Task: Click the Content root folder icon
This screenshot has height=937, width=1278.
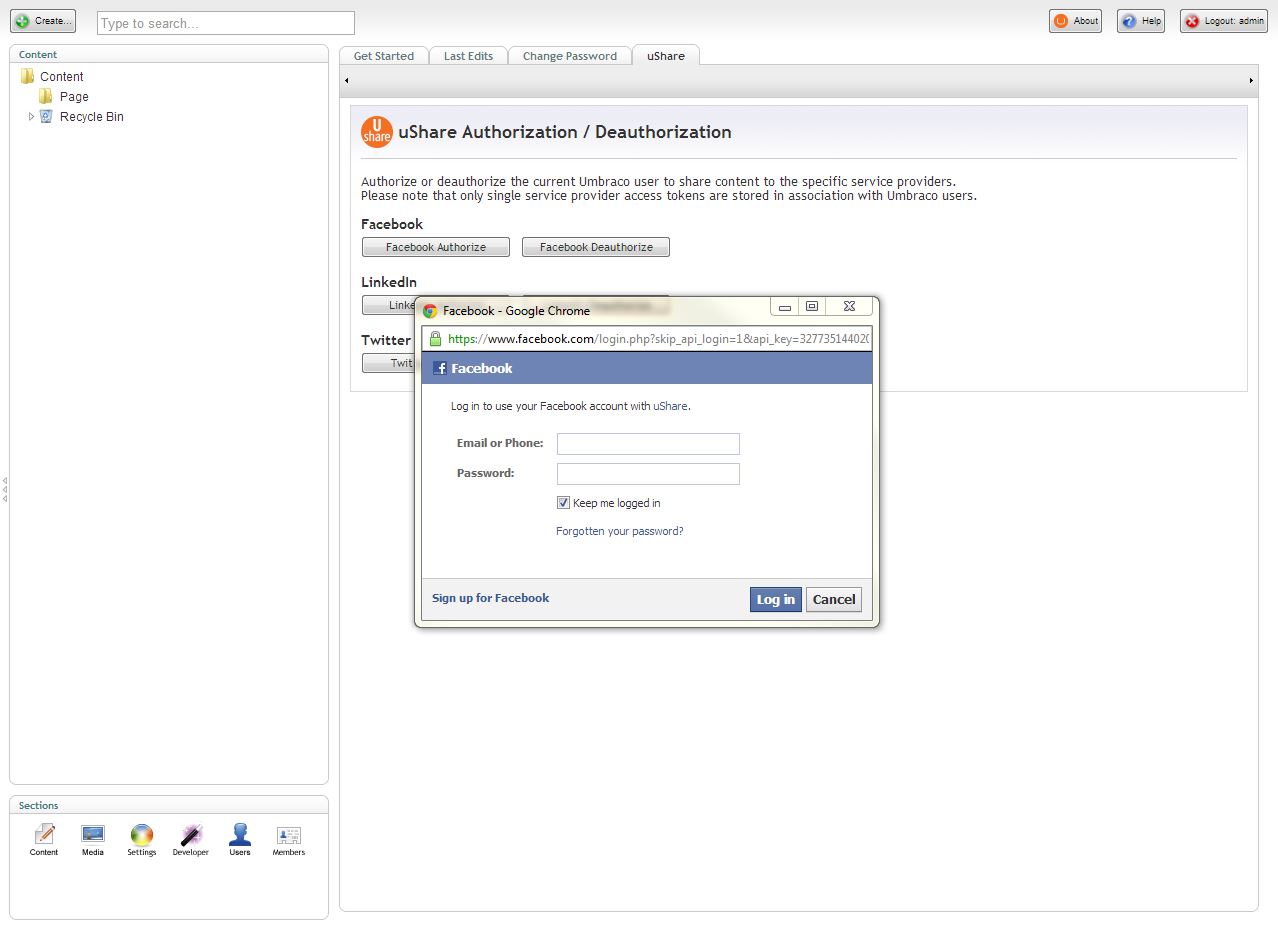Action: (x=27, y=76)
